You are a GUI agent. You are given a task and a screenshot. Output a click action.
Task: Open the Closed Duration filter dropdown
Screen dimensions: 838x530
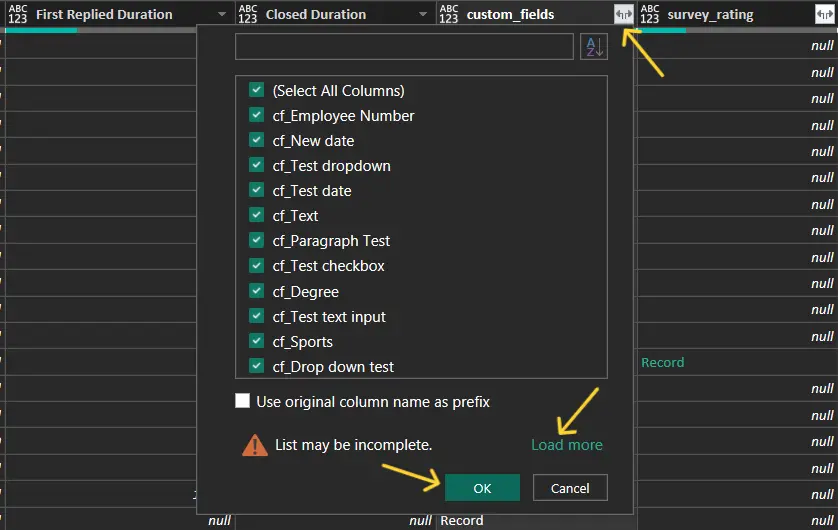click(423, 14)
